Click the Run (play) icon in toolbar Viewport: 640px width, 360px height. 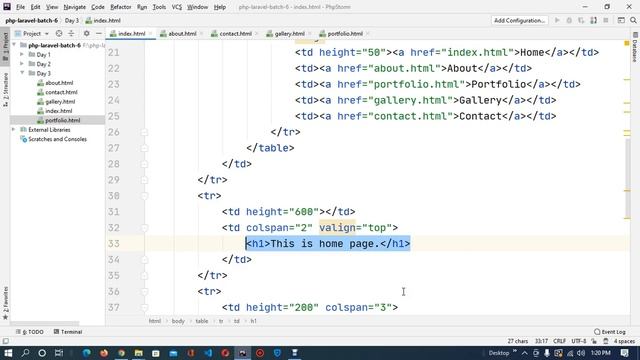[x=557, y=20]
